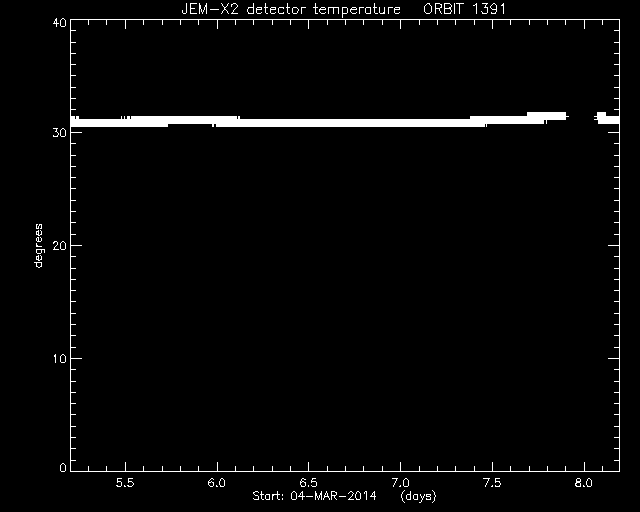Screen dimensions: 640x512
Task: Click the raised data segment near day 7.8
Action: coord(547,116)
